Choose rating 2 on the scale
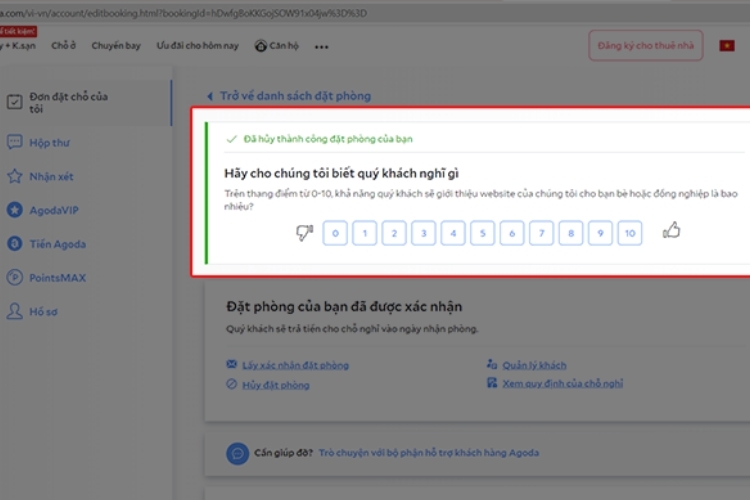The width and height of the screenshot is (750, 500). [x=394, y=233]
